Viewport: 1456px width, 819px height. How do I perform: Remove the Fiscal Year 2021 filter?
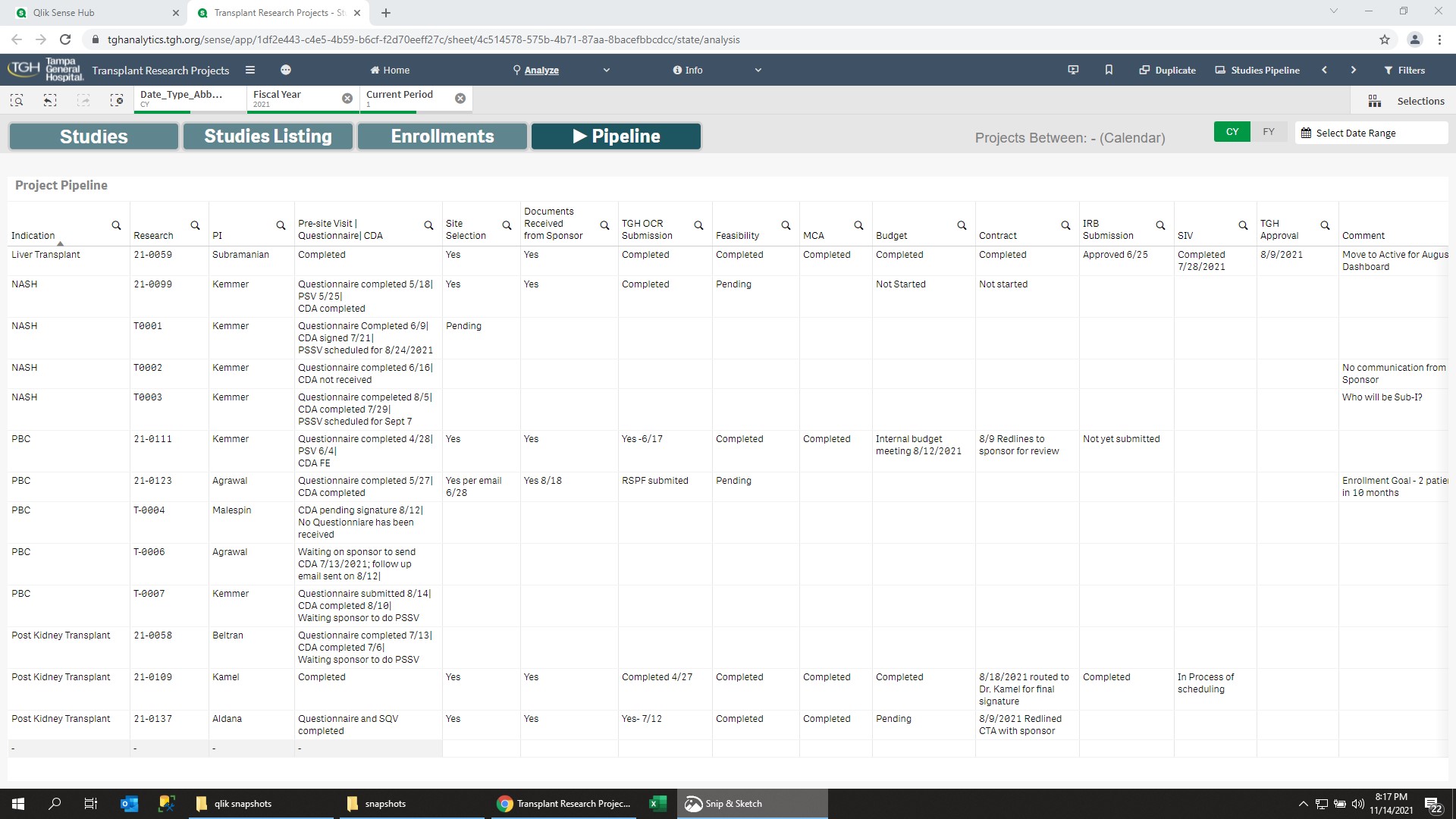347,98
